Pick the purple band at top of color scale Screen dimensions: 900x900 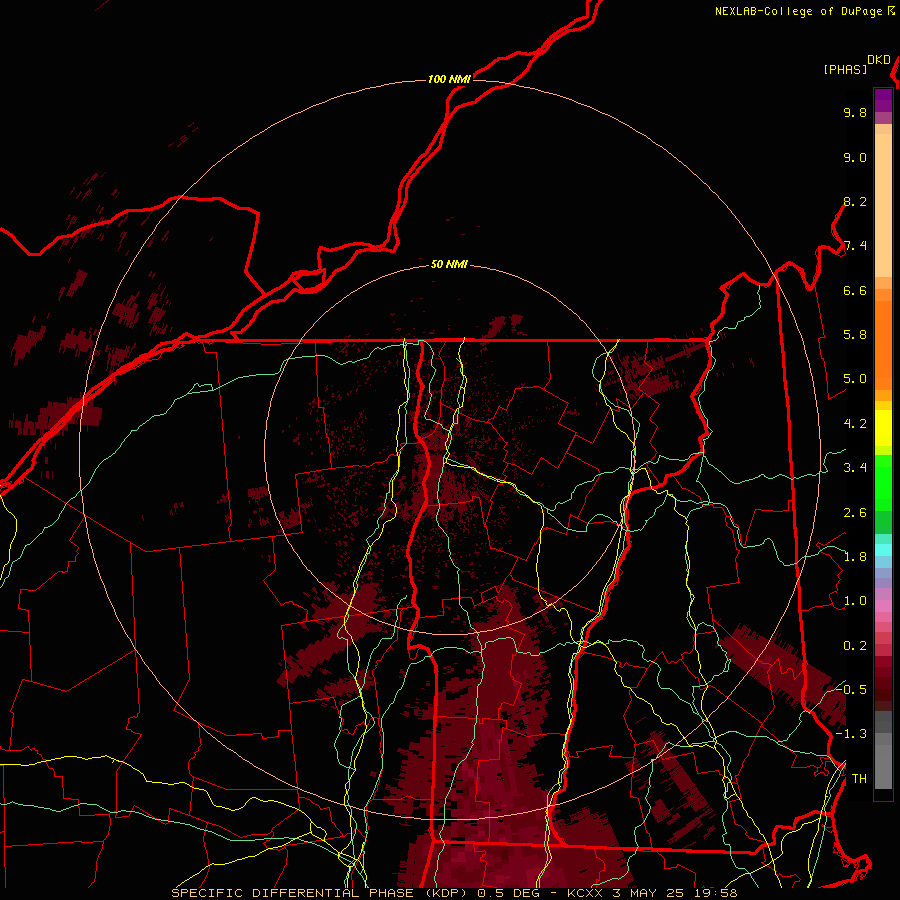883,100
